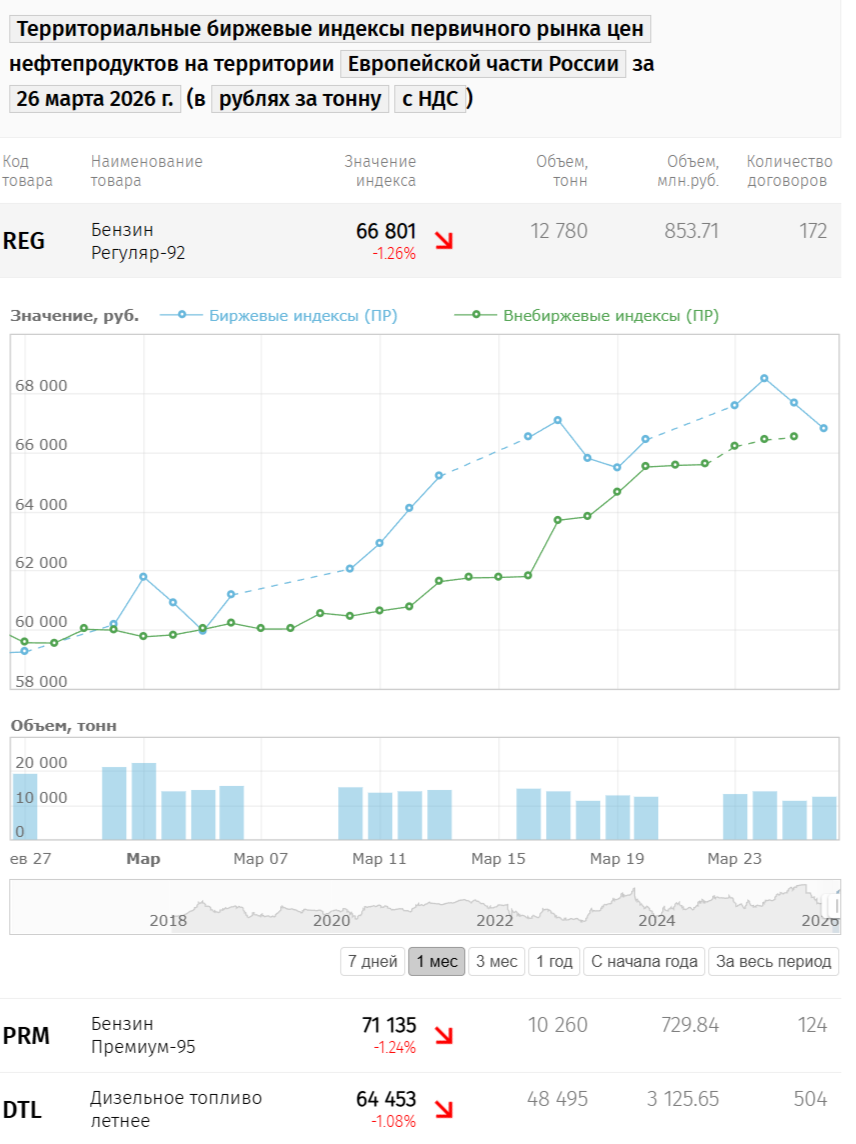Open the territory selector Европейской части России

pyautogui.click(x=483, y=64)
